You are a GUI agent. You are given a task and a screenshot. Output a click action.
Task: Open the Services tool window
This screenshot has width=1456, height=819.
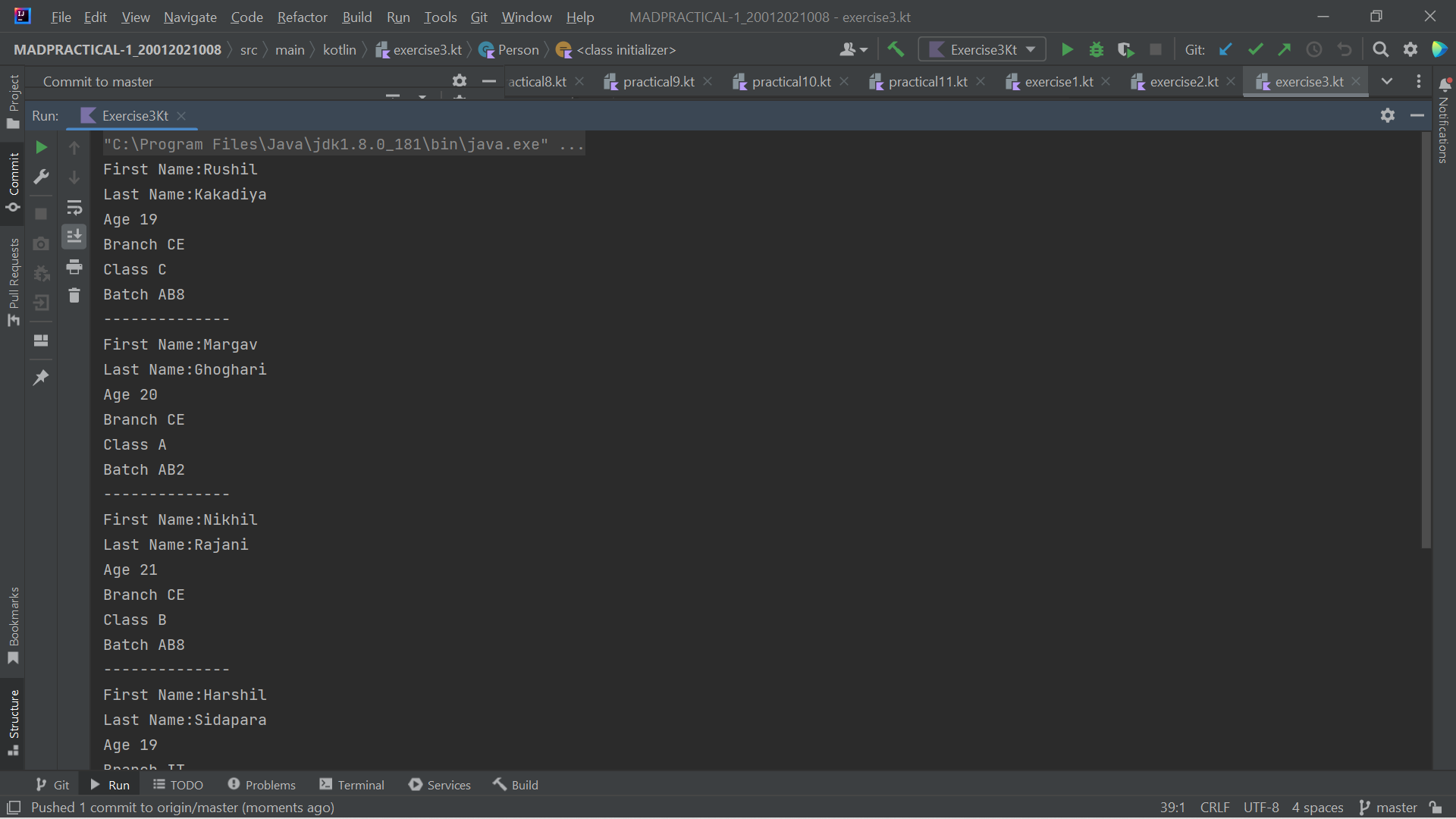click(x=440, y=785)
